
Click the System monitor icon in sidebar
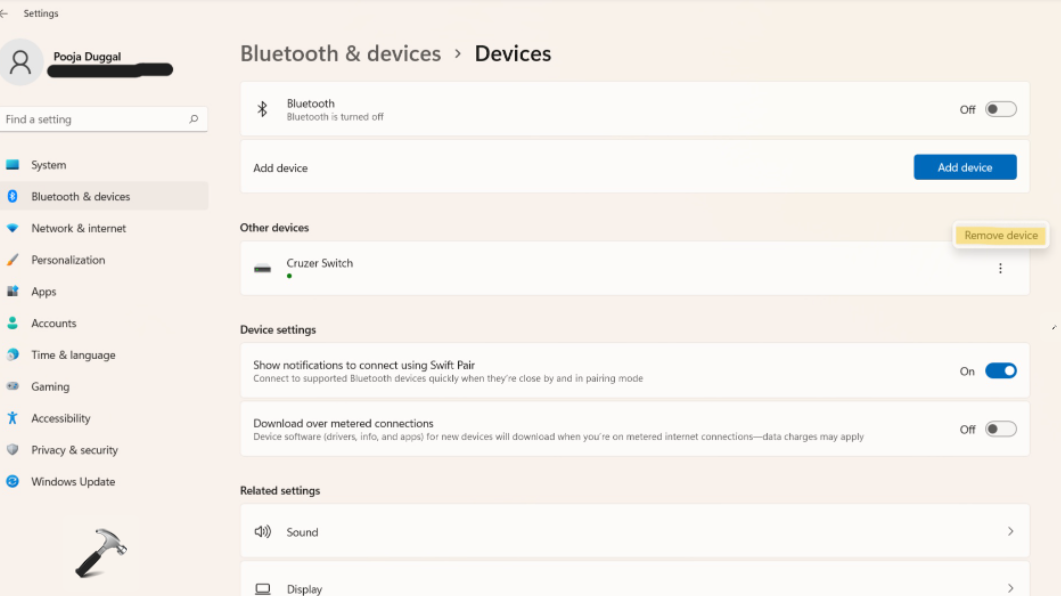(x=13, y=165)
